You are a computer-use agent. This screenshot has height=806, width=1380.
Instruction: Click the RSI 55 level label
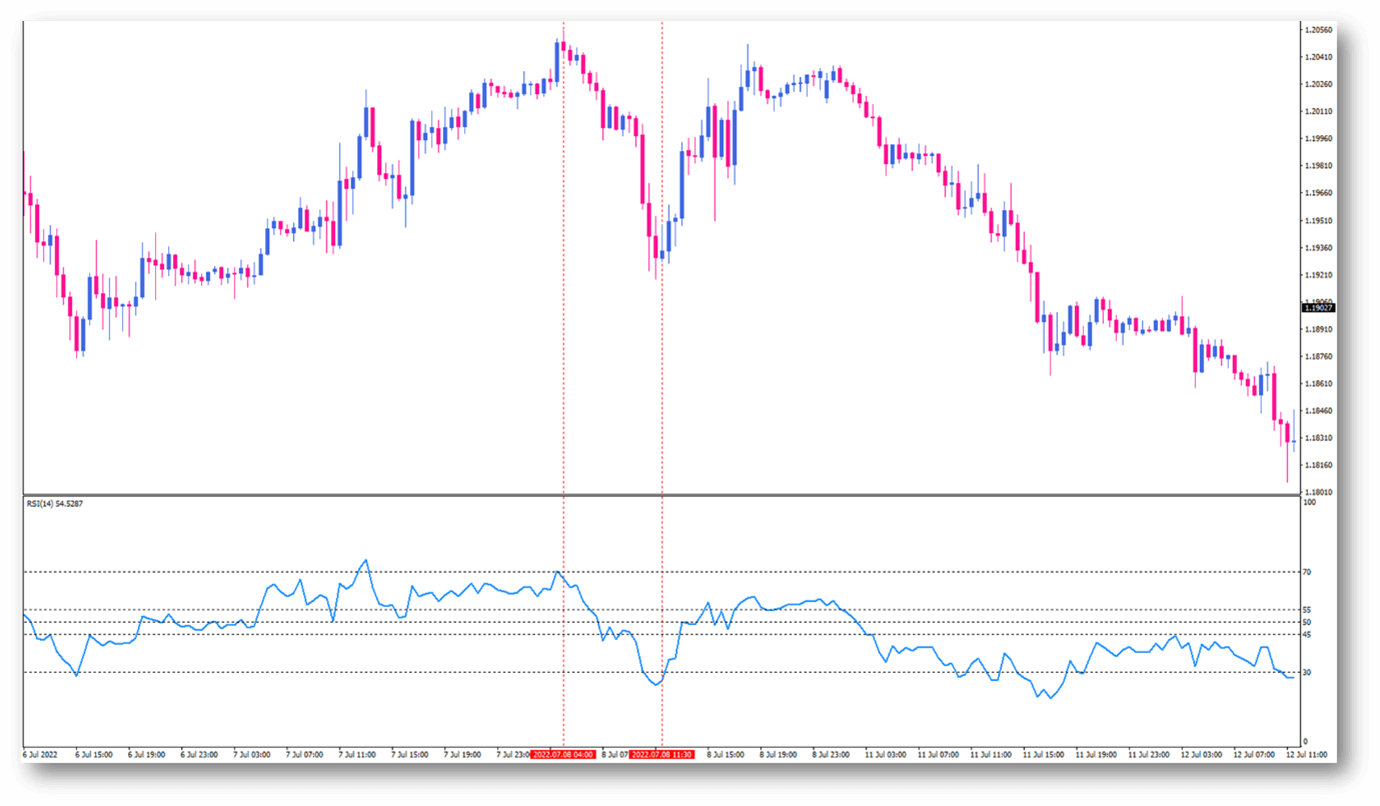(1308, 610)
